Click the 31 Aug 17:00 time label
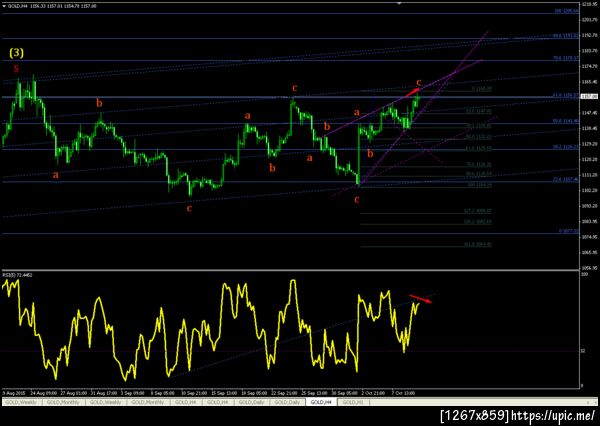600x426 pixels. point(103,393)
